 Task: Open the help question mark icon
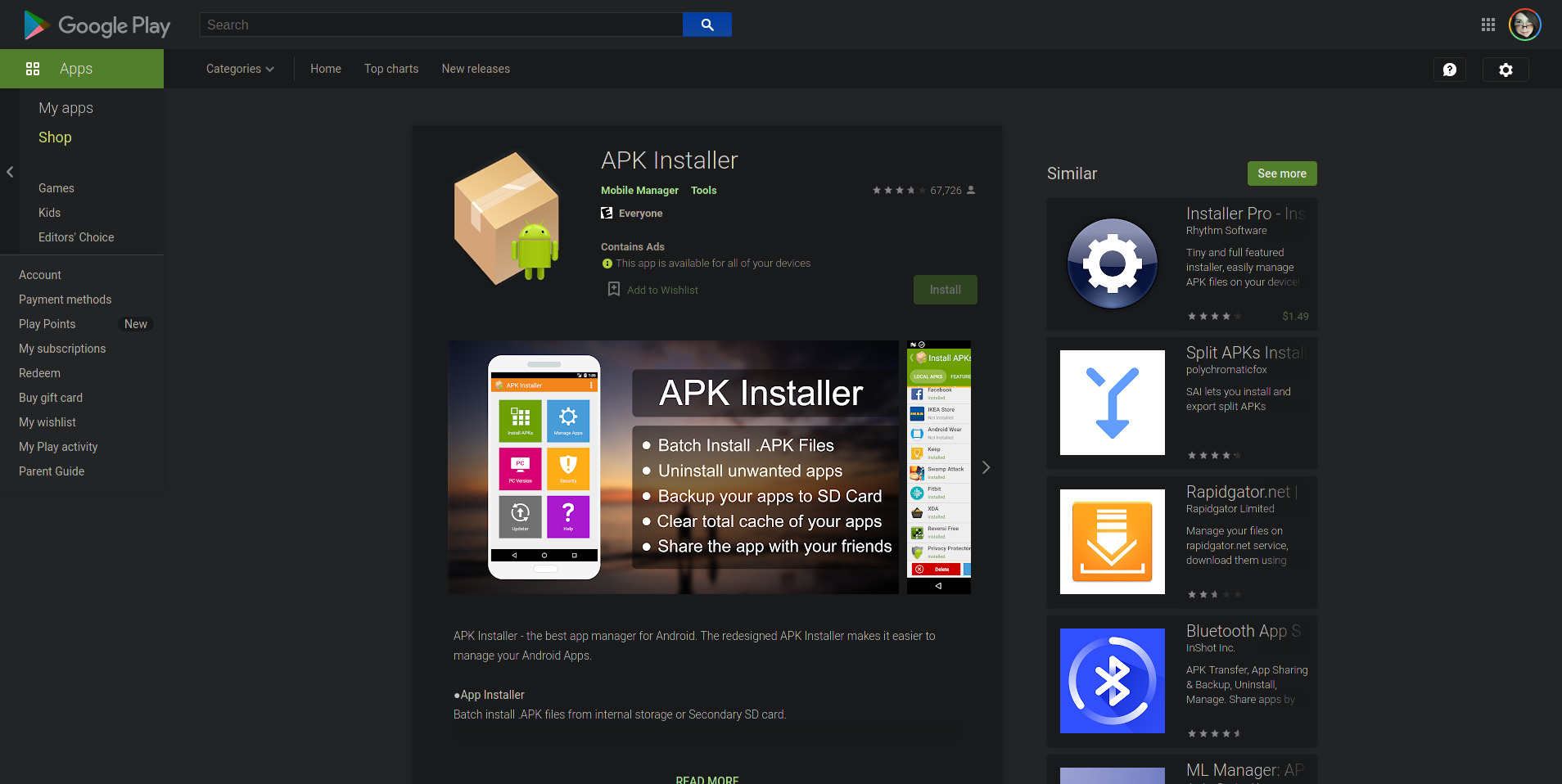(x=1450, y=70)
